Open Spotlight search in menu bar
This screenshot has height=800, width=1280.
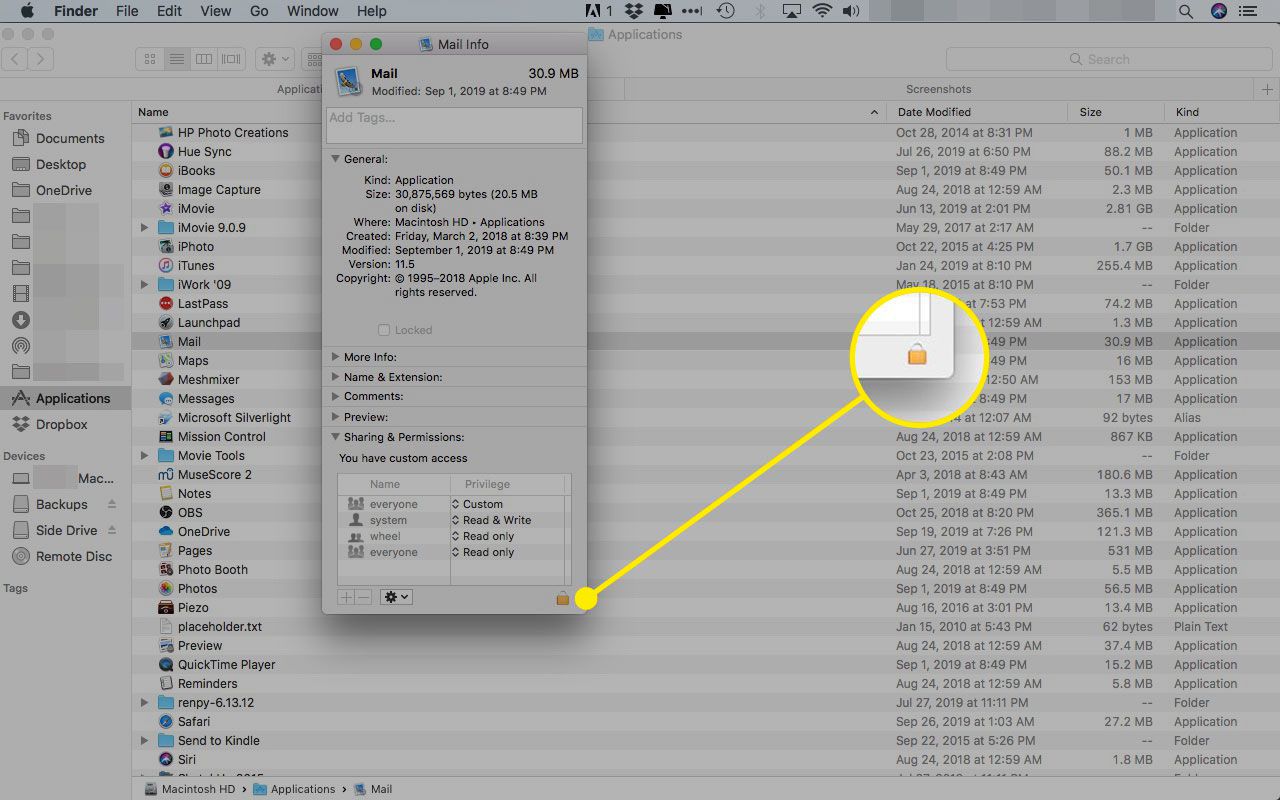(x=1185, y=12)
